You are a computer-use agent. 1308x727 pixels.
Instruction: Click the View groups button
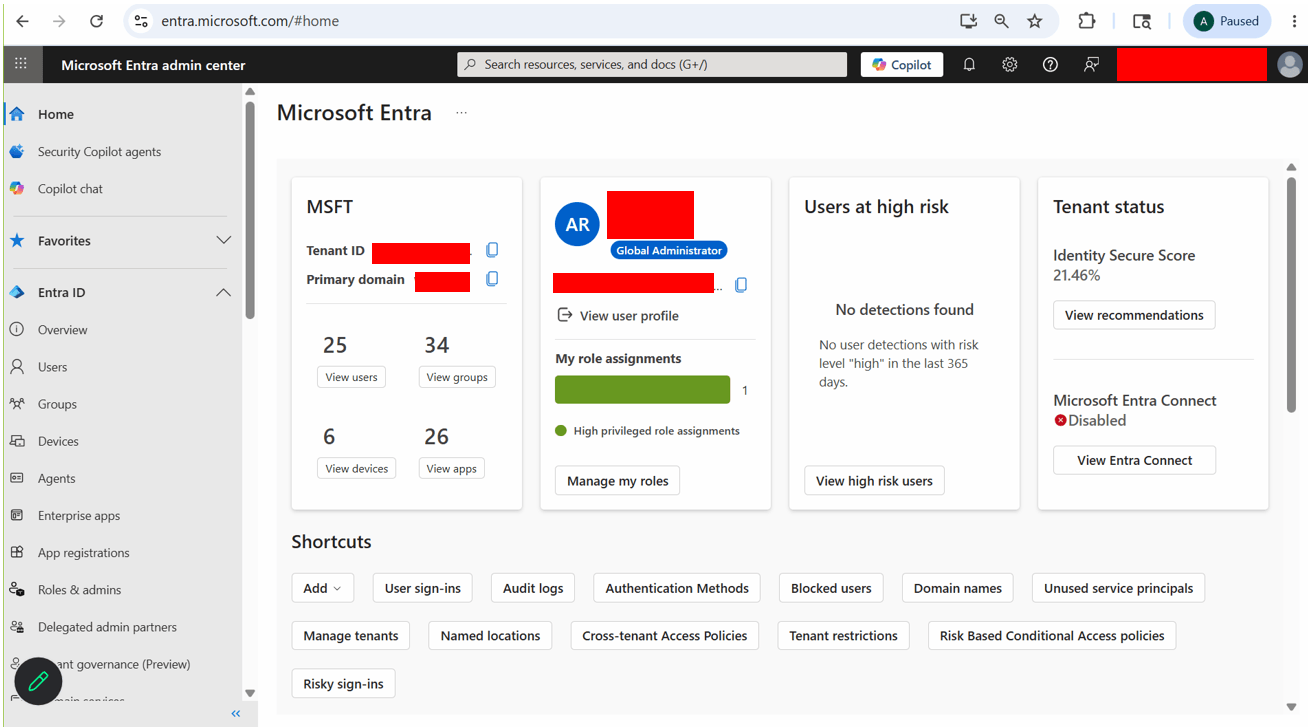[x=457, y=377]
